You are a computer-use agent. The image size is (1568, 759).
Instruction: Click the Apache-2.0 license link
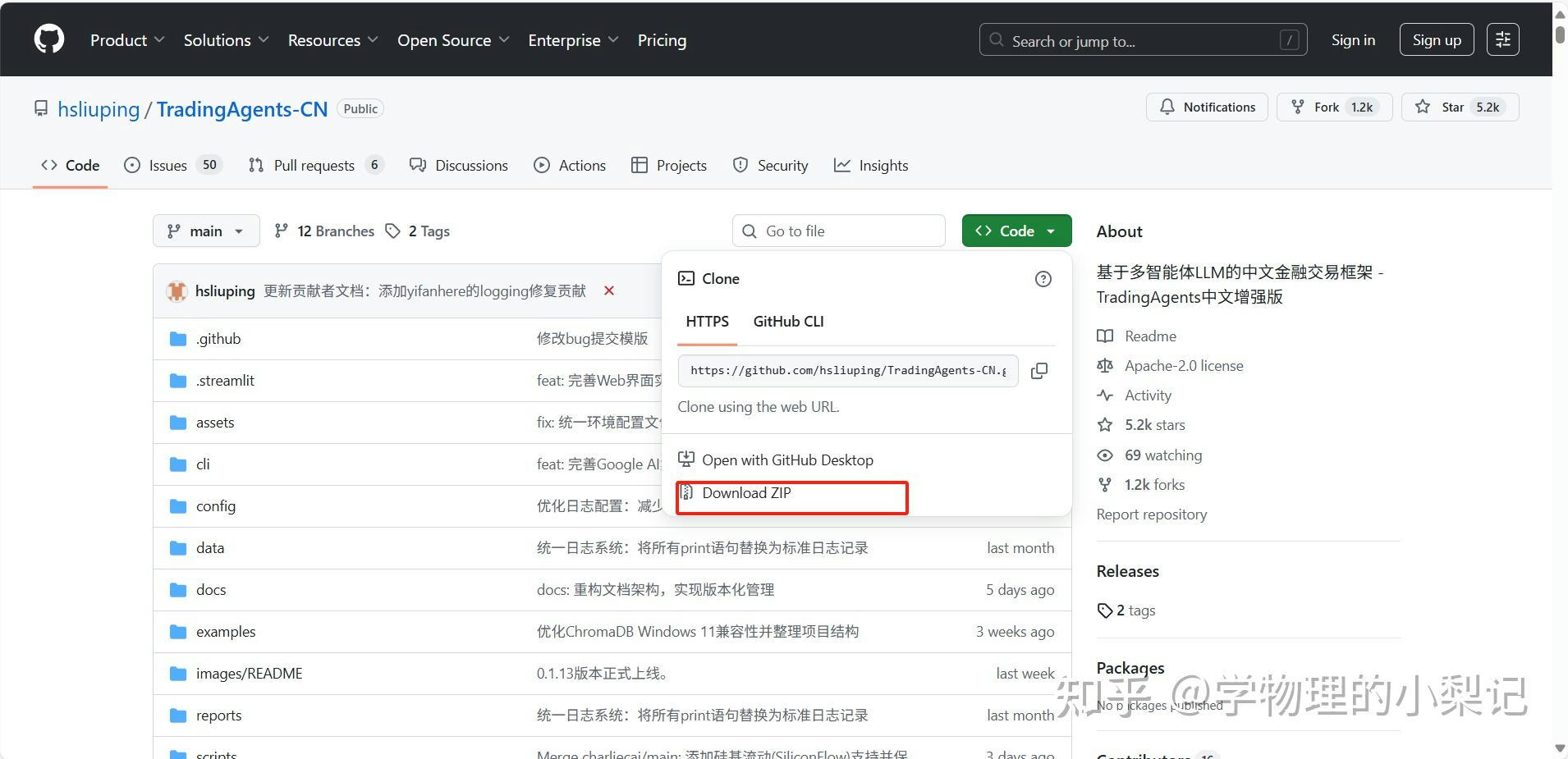(x=1183, y=366)
